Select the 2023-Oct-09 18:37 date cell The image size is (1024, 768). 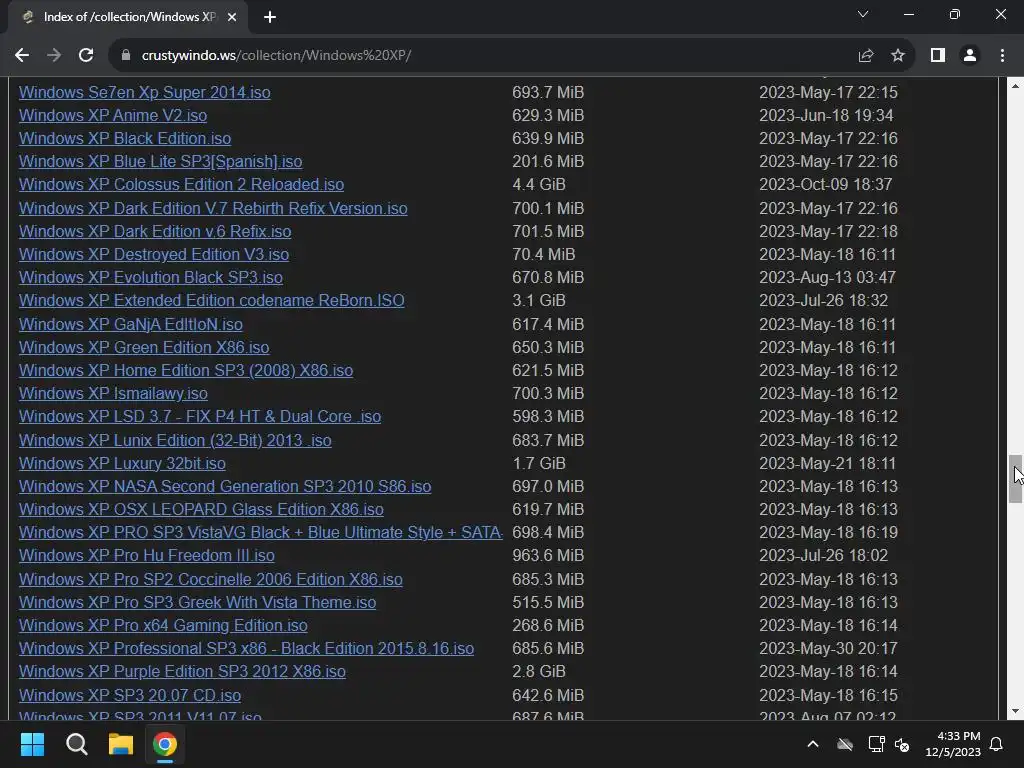pos(825,184)
